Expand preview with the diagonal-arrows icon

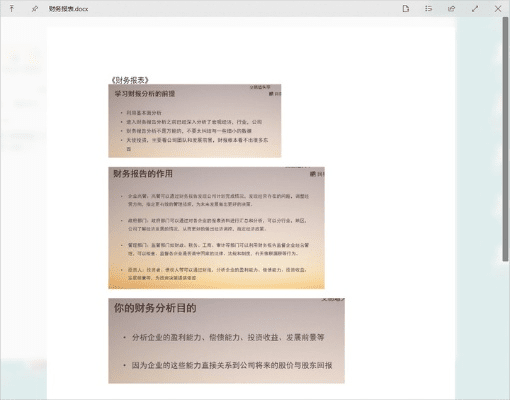pyautogui.click(x=475, y=9)
